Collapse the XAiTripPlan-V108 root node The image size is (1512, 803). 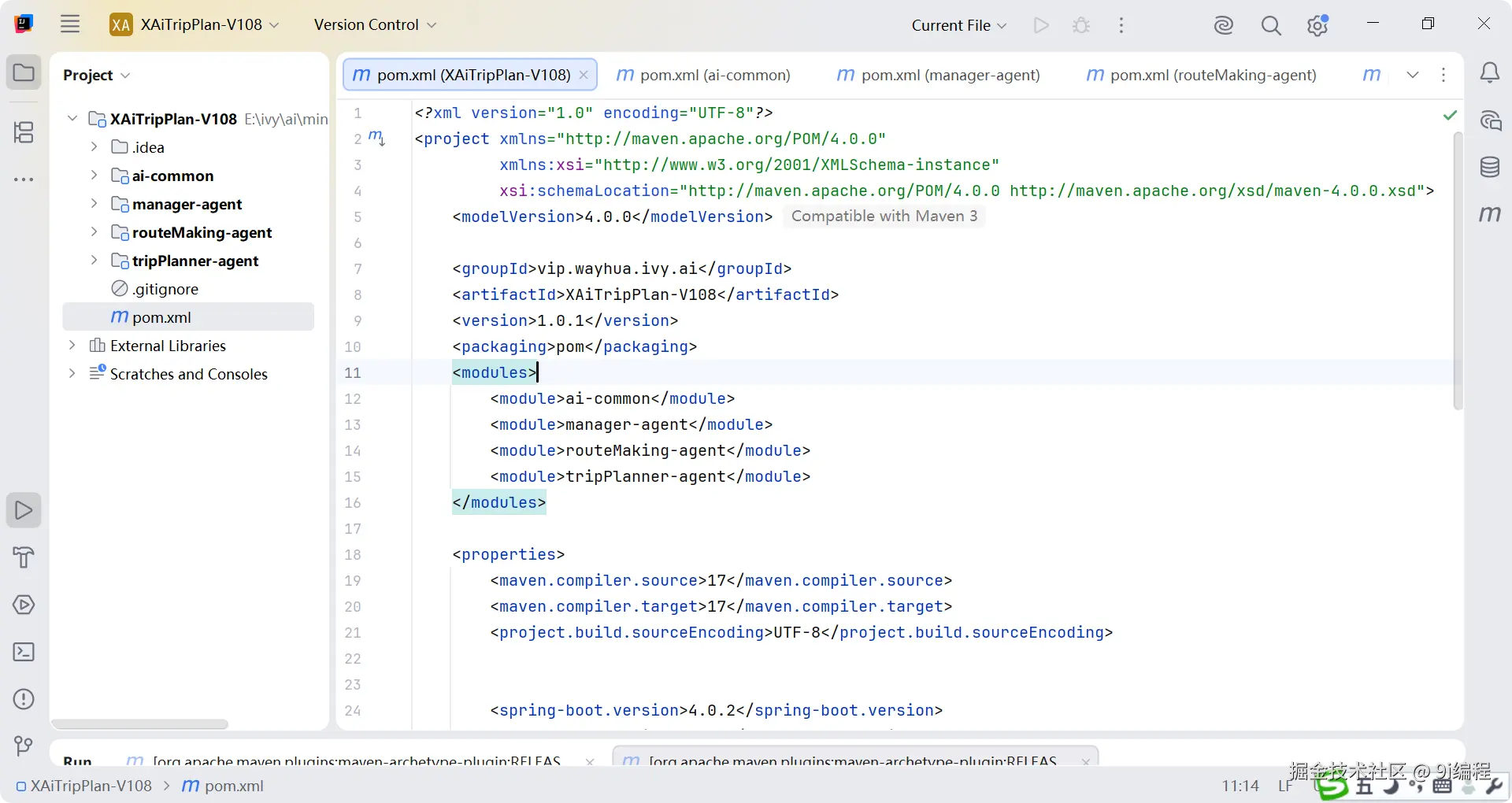(72, 119)
